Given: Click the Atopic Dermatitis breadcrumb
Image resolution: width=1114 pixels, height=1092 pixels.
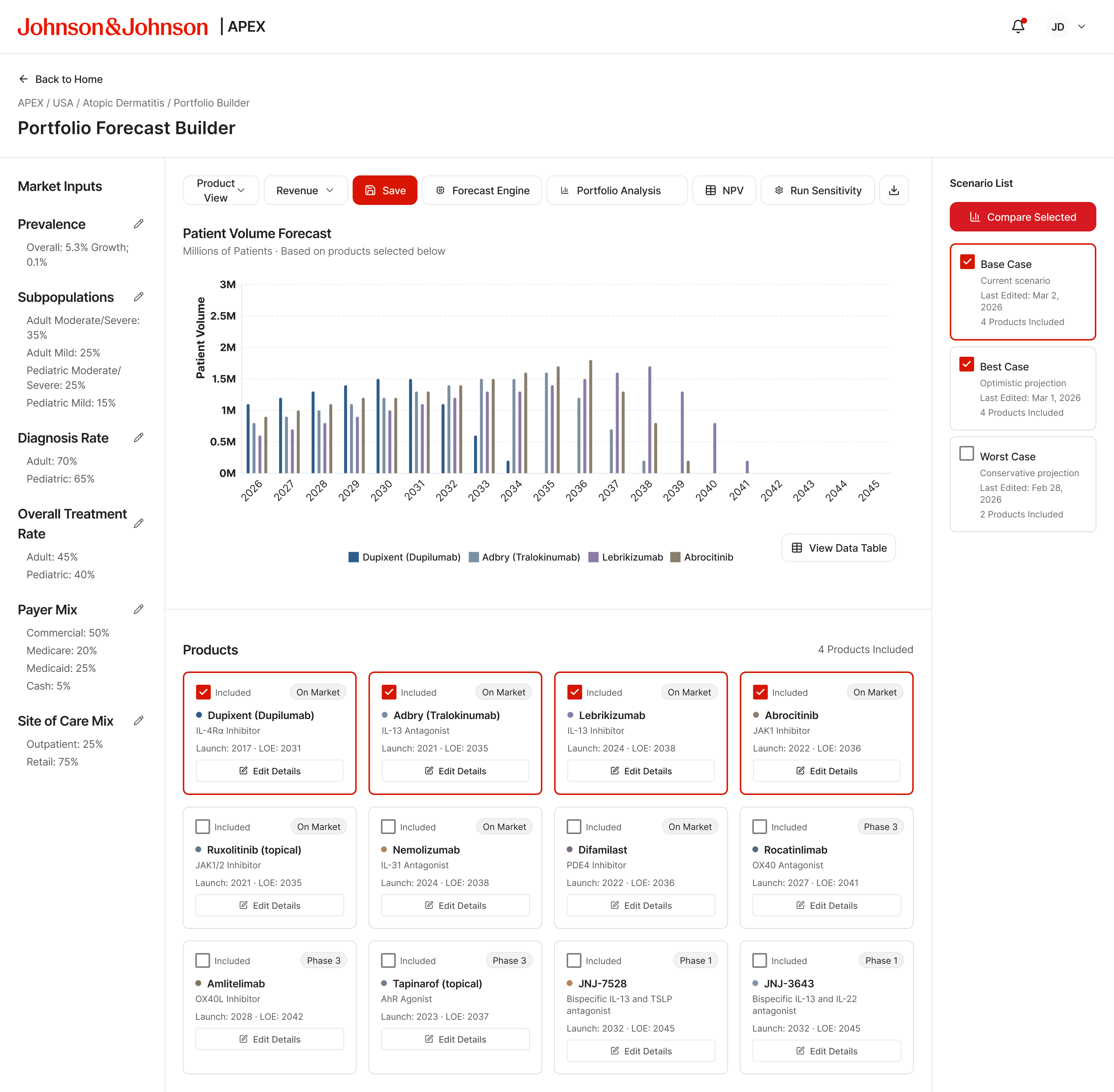Looking at the screenshot, I should coord(123,103).
